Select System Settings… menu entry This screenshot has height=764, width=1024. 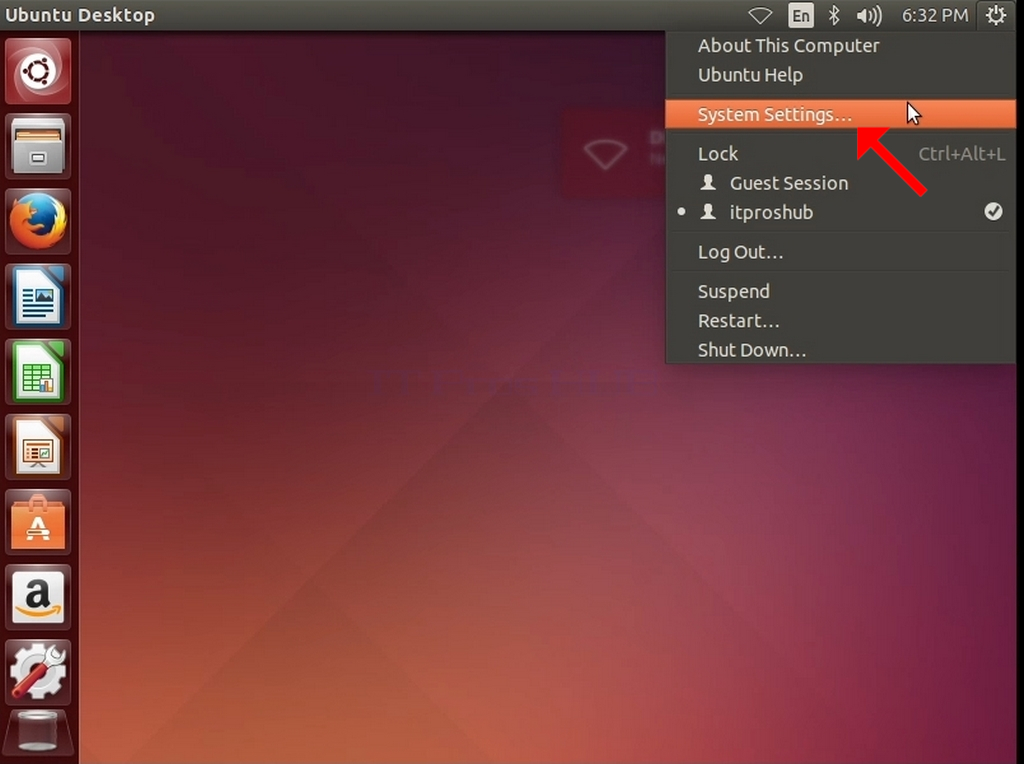pos(840,114)
